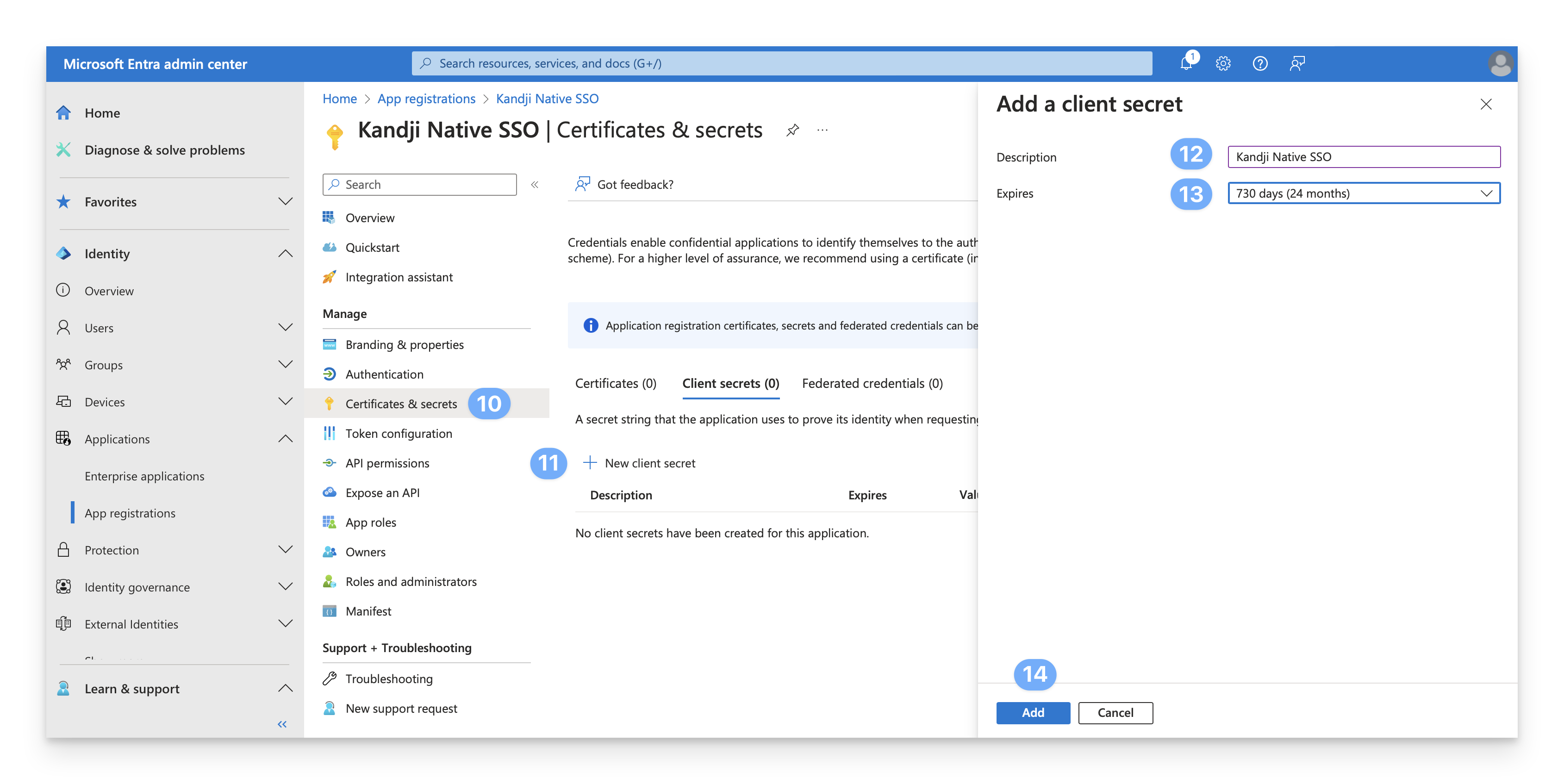The image size is (1564, 784).
Task: Open Integration assistant
Action: coord(399,277)
